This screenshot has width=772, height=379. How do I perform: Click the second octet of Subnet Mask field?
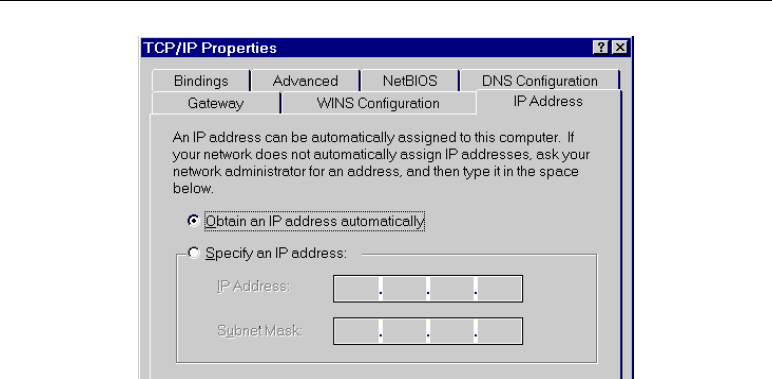[404, 331]
